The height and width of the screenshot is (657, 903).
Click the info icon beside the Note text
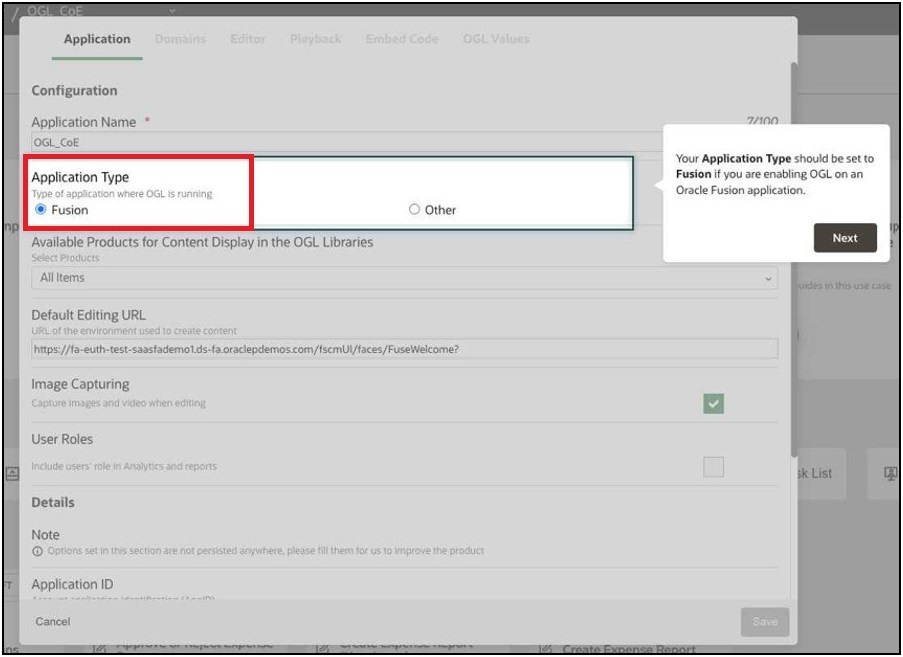(x=37, y=551)
